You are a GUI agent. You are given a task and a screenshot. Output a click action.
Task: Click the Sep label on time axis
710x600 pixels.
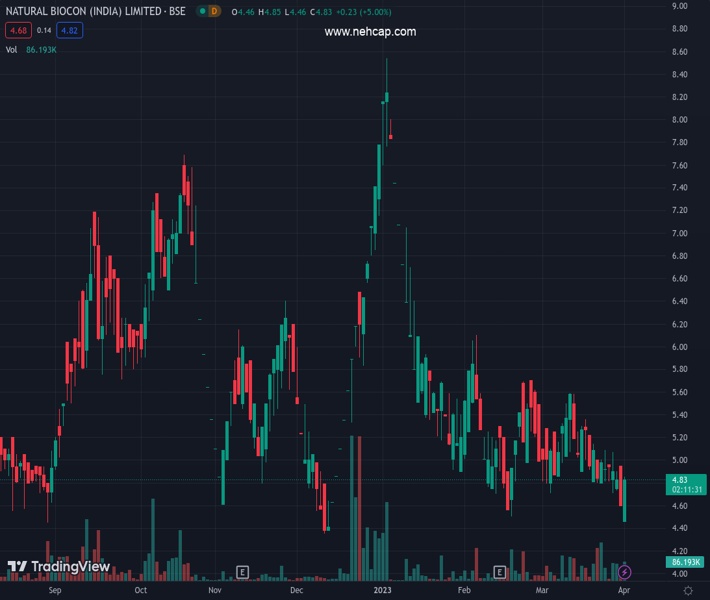tap(55, 591)
